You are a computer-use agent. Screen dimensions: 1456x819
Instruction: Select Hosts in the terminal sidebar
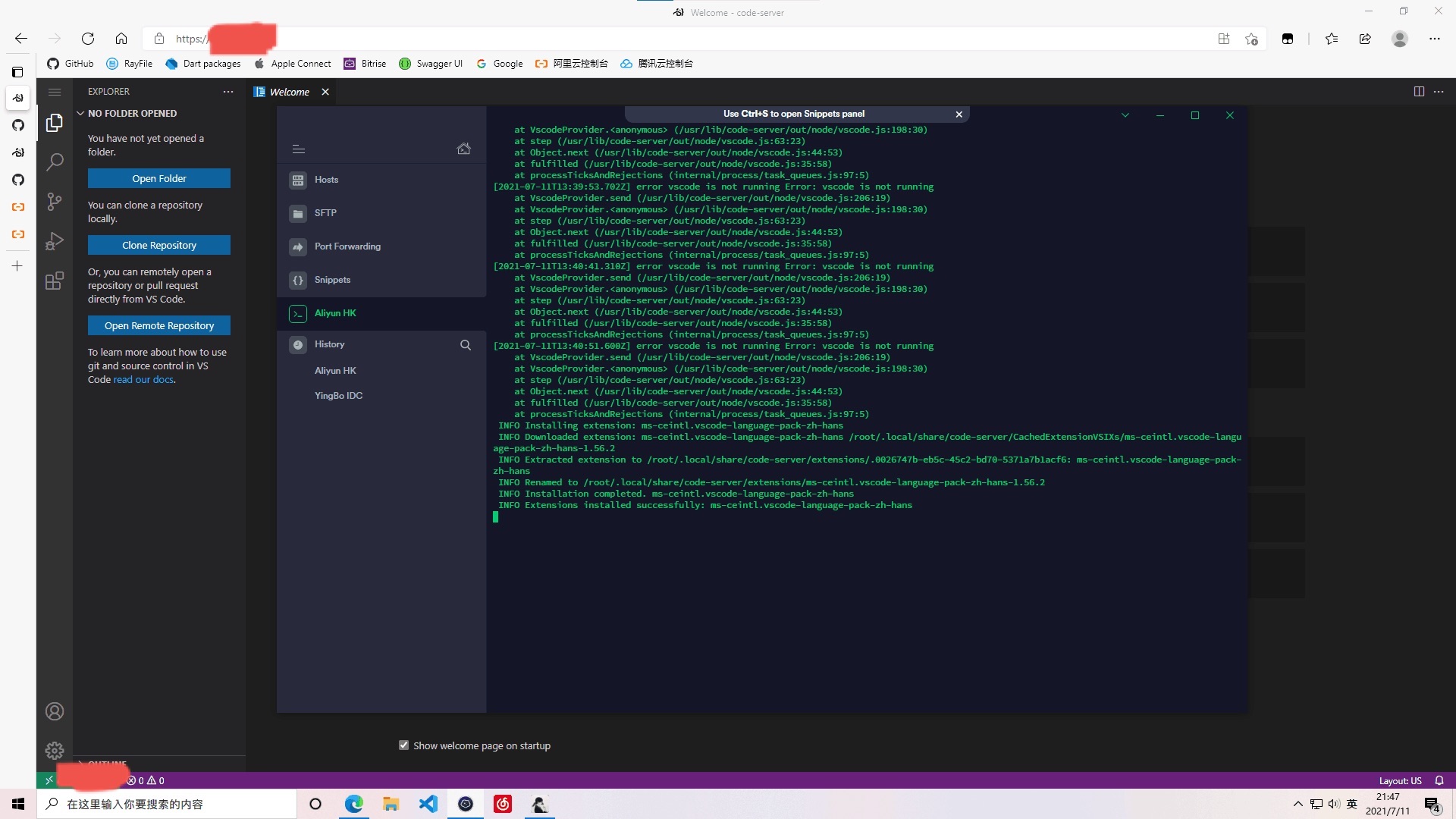(x=325, y=180)
